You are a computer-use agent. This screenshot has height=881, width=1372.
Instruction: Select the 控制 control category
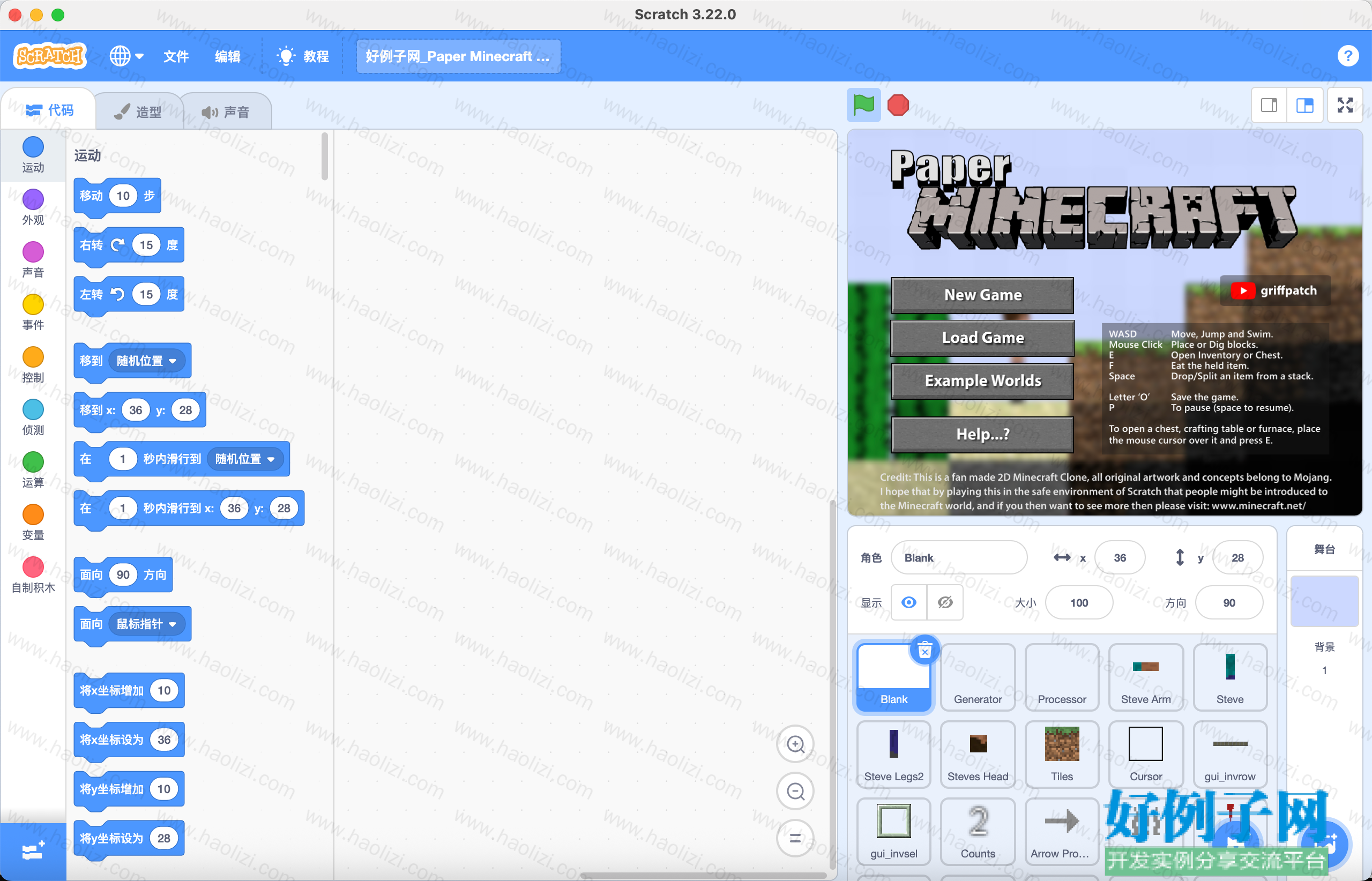pos(33,365)
